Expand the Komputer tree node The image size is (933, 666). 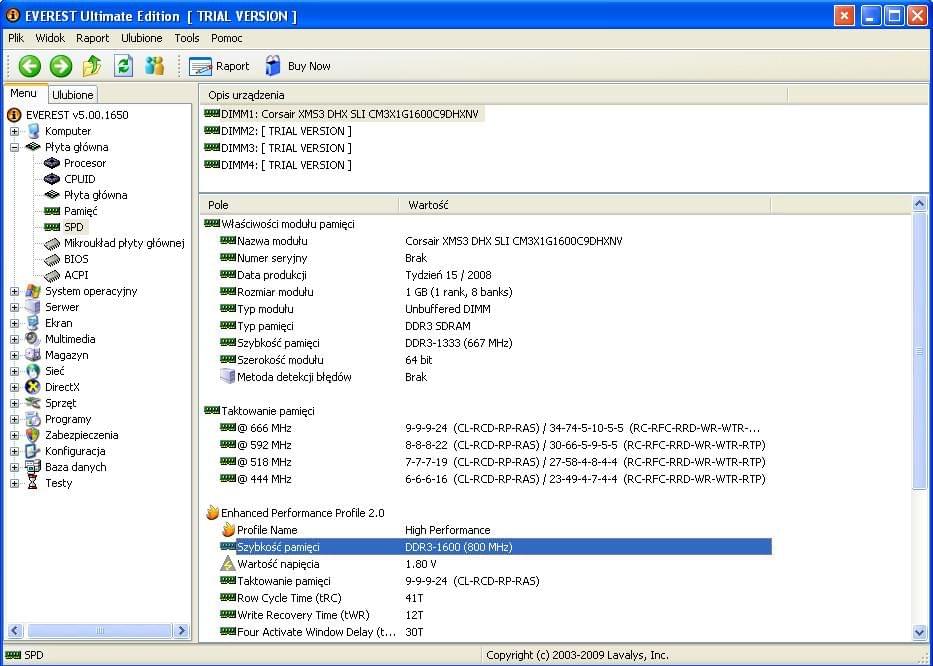(x=14, y=132)
